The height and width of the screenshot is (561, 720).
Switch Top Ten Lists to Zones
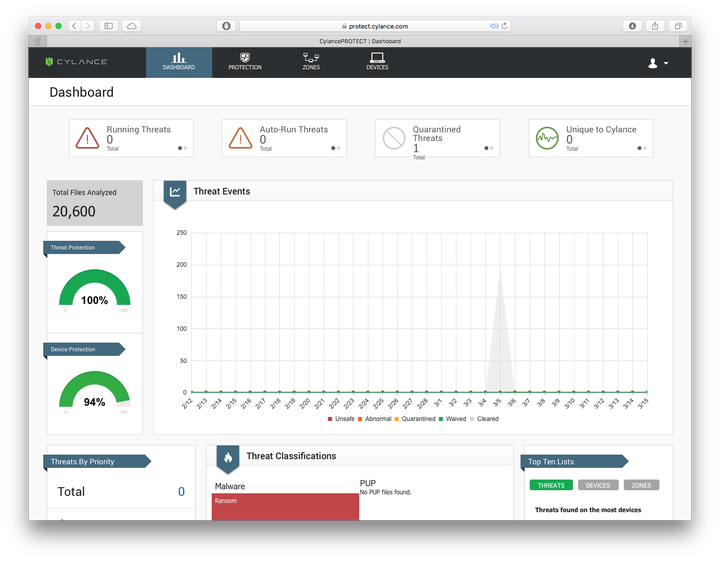(x=641, y=485)
